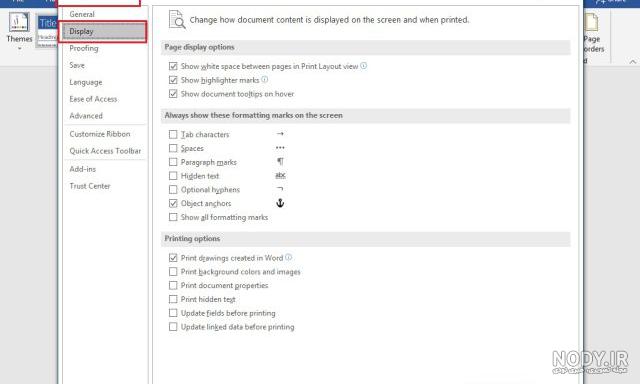640x384 pixels.
Task: Collapse the ribbon using the chevron arrow
Action: [x=633, y=62]
